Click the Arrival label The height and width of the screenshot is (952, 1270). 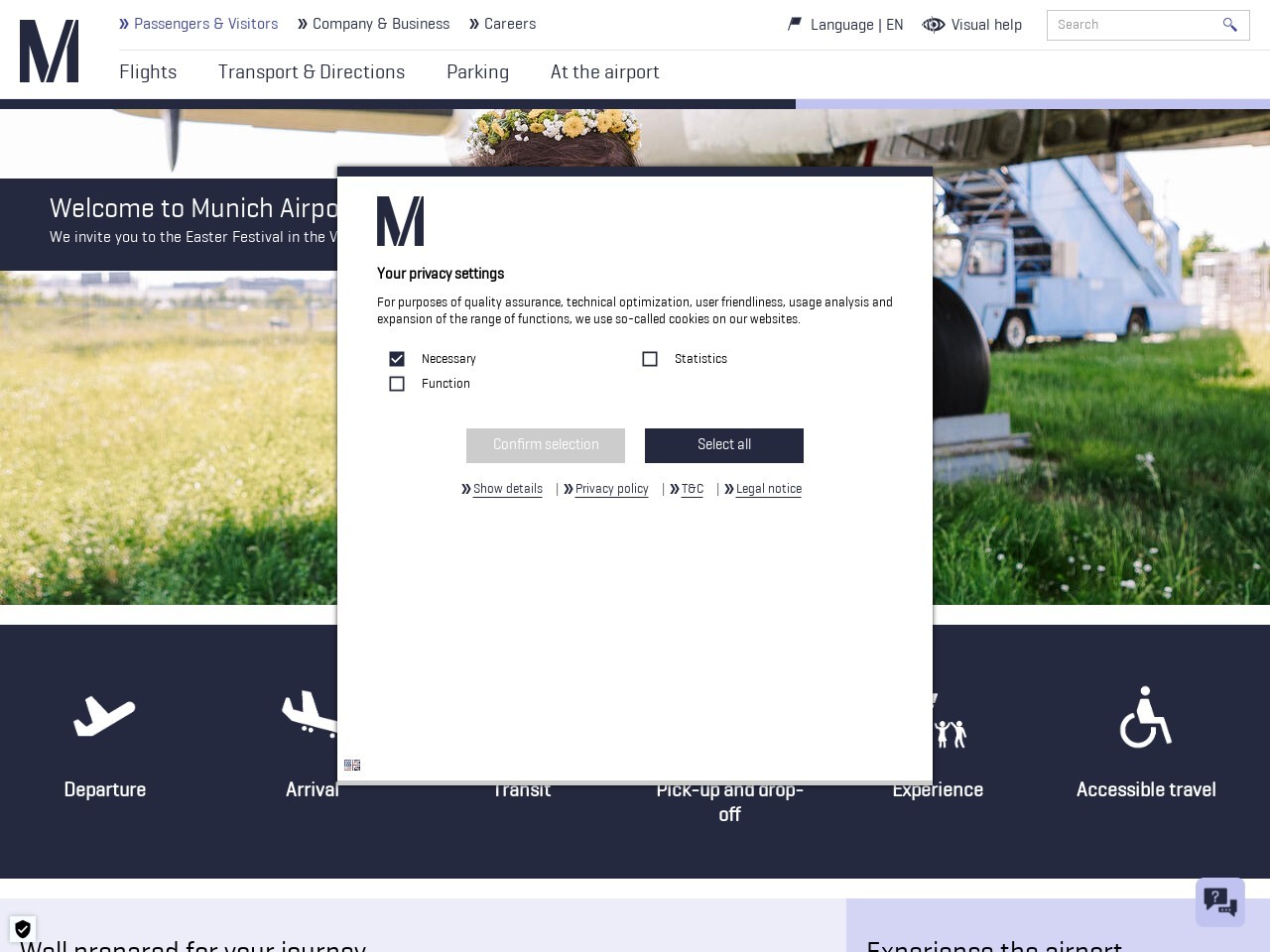point(312,789)
